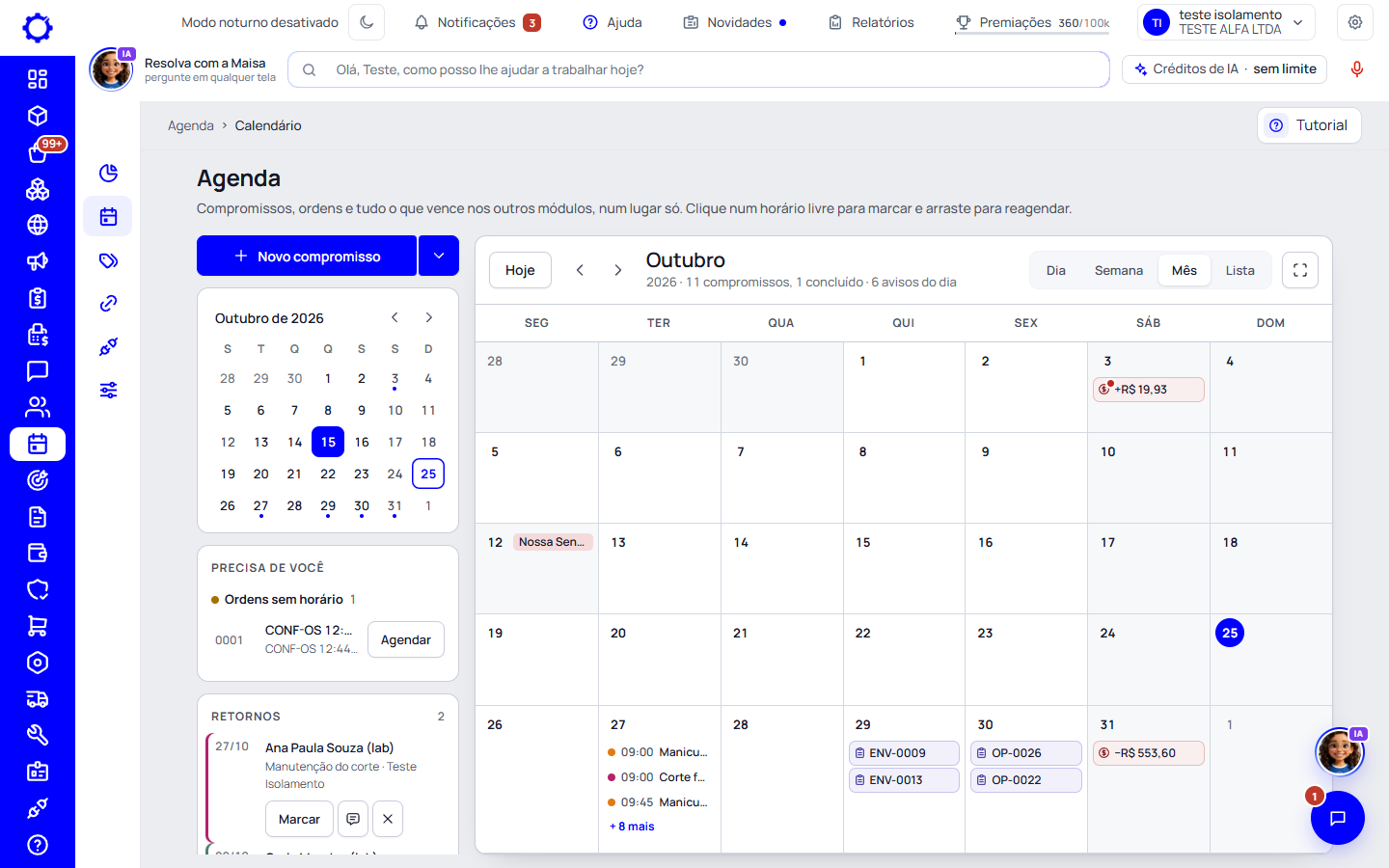This screenshot has width=1389, height=868.
Task: Switch calendar to Semana view
Action: pos(1119,270)
